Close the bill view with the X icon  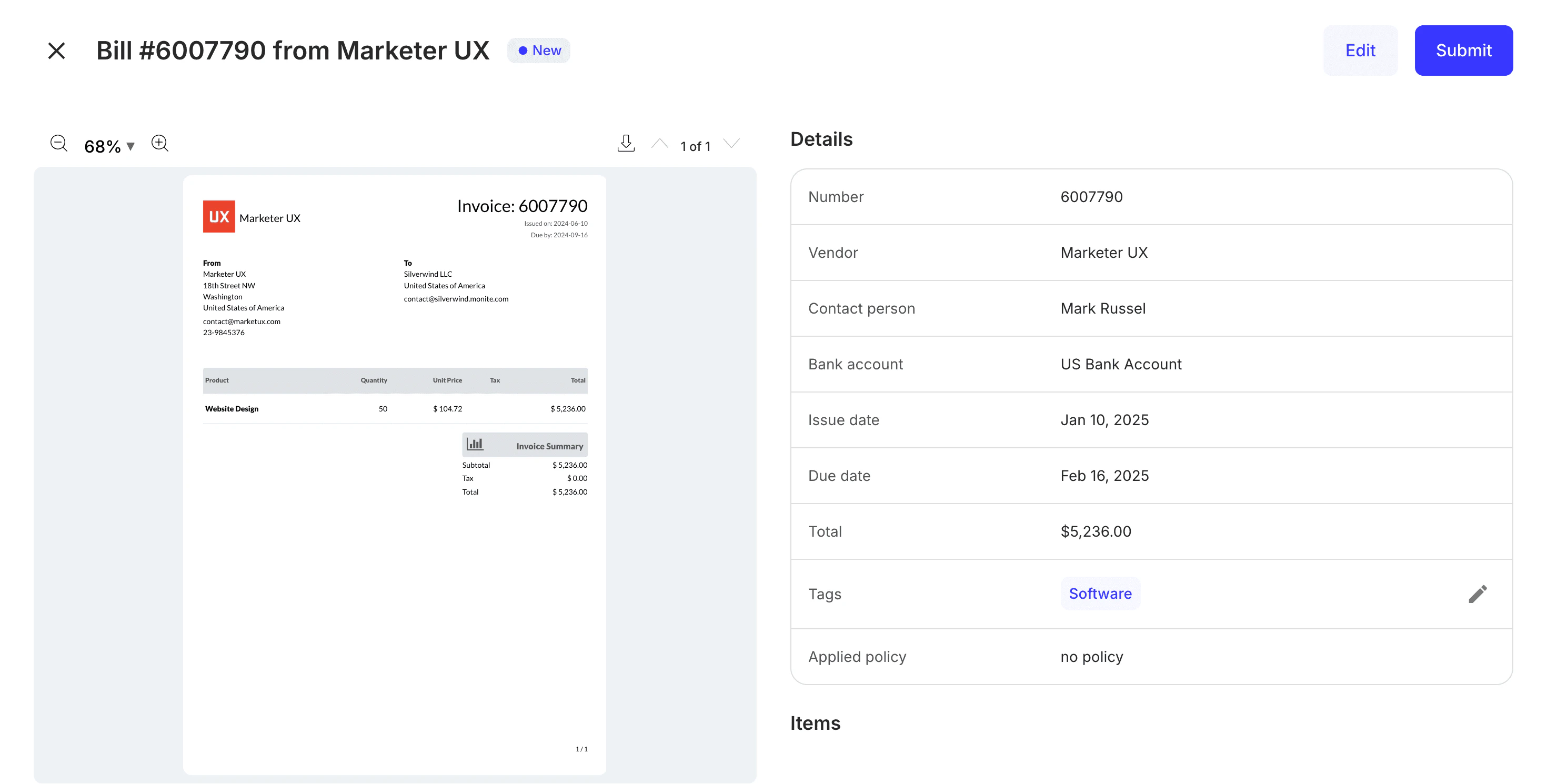[x=56, y=51]
